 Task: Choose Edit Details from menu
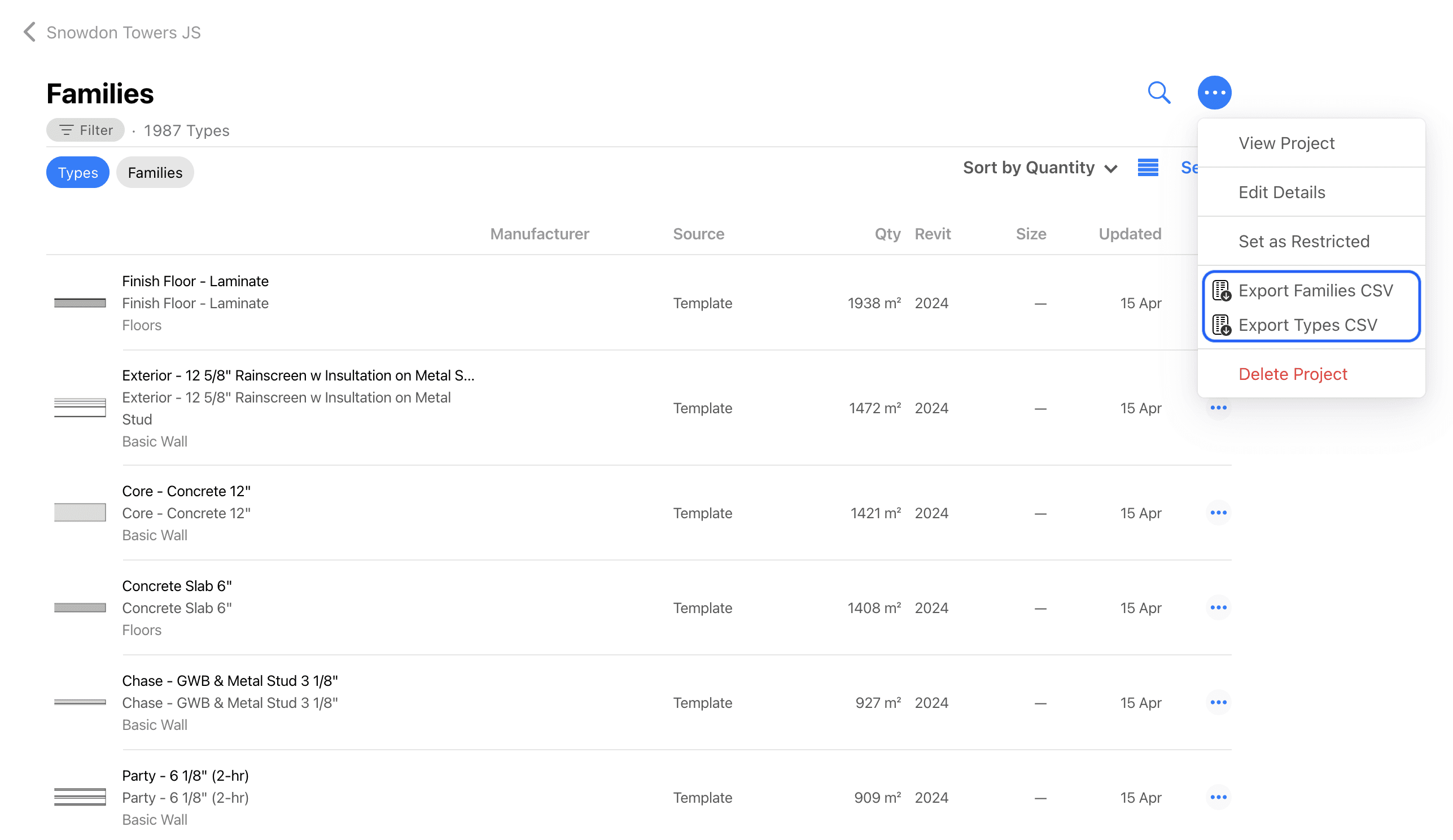click(1281, 192)
